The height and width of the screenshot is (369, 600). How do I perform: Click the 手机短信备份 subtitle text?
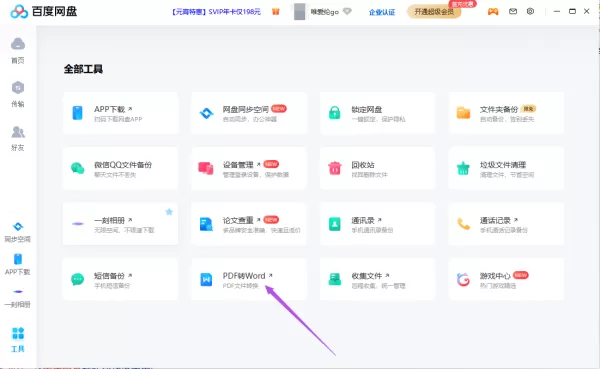pos(112,286)
